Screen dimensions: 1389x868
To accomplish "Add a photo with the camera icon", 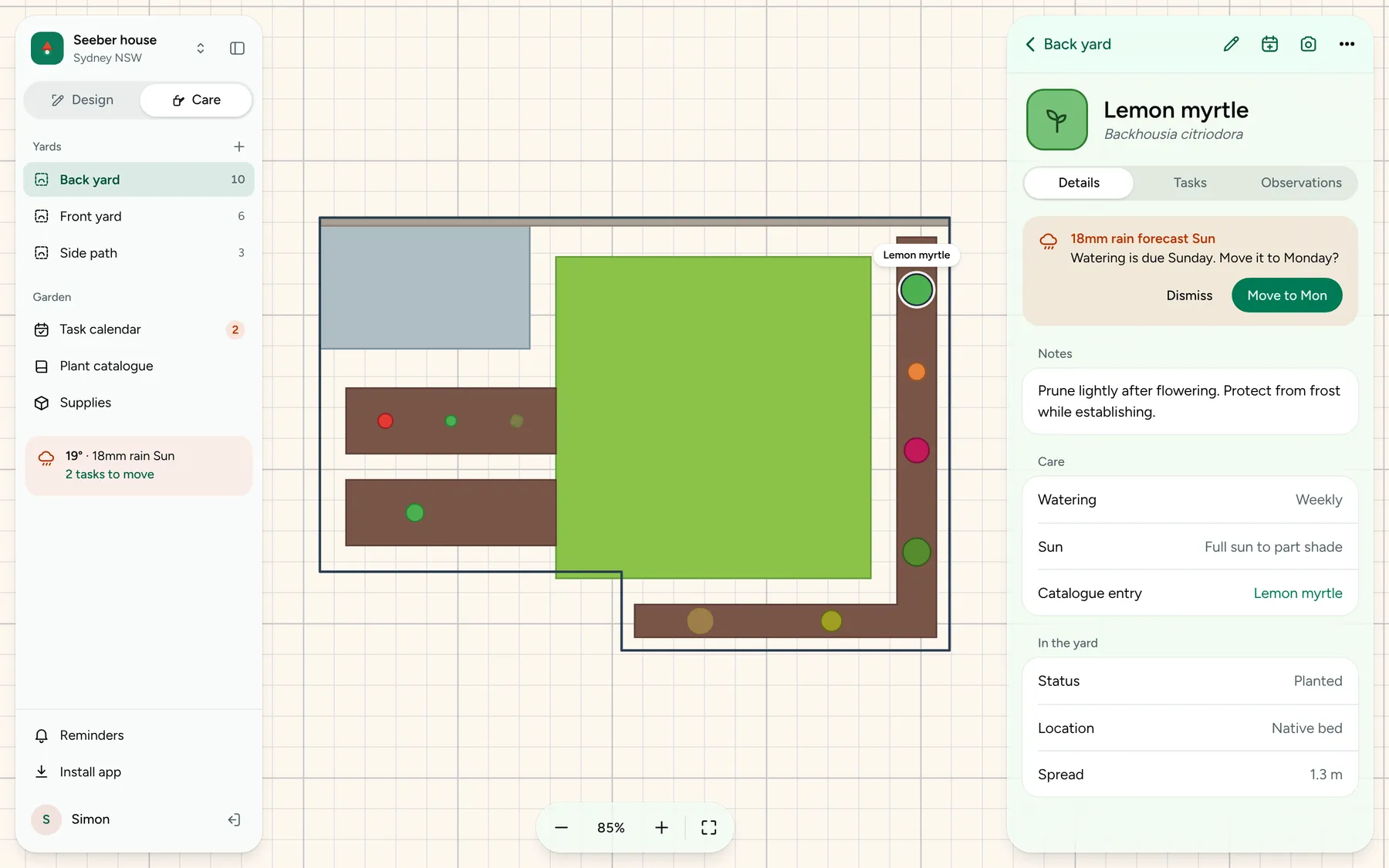I will point(1308,44).
